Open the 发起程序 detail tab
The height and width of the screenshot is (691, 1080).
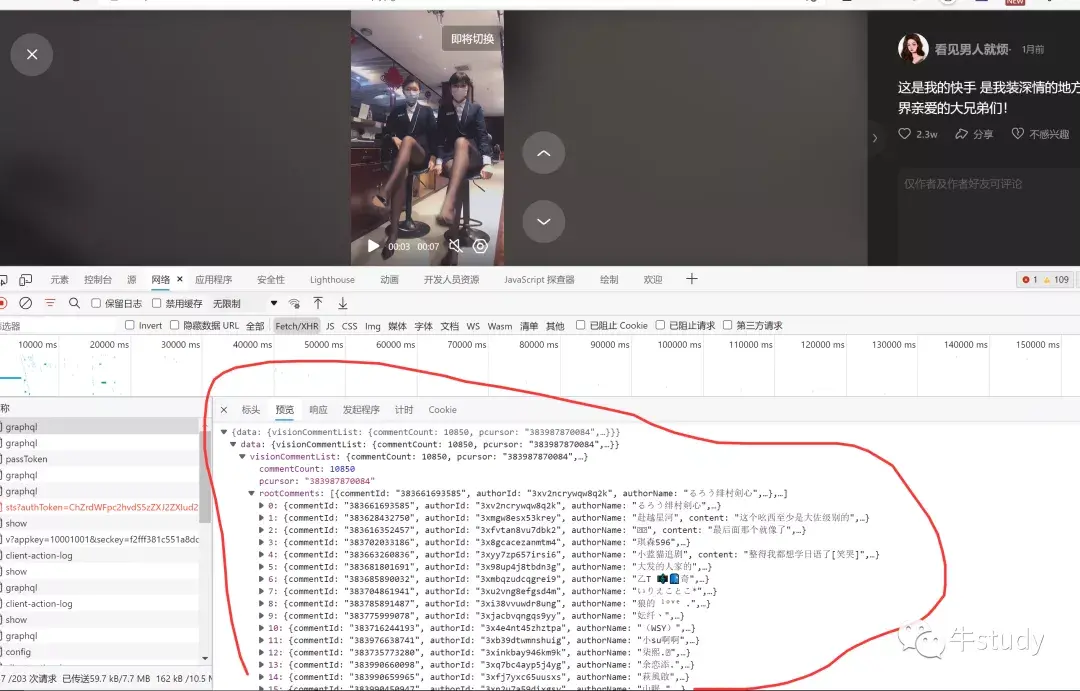pos(362,410)
